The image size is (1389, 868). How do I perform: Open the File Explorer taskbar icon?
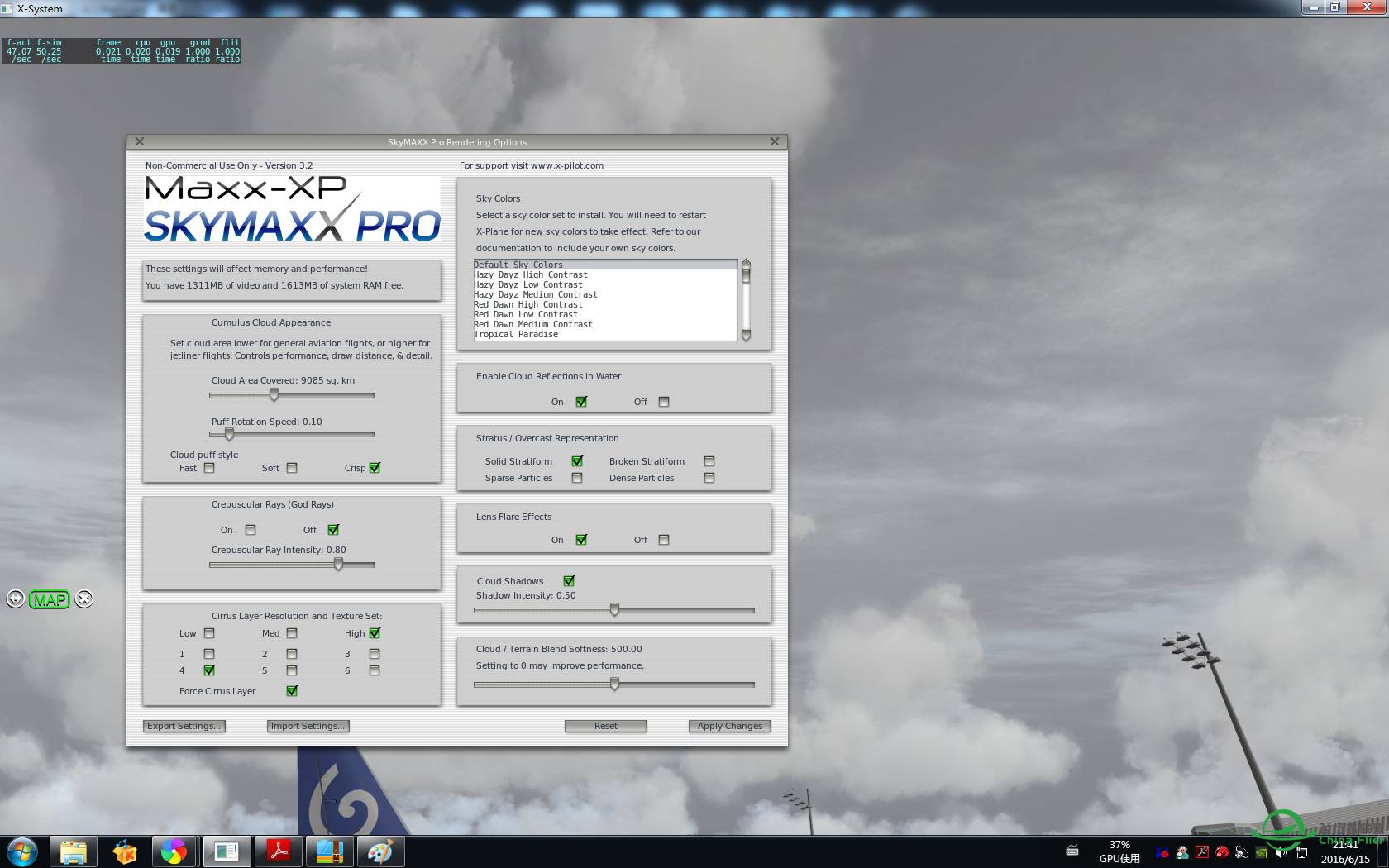pos(74,851)
